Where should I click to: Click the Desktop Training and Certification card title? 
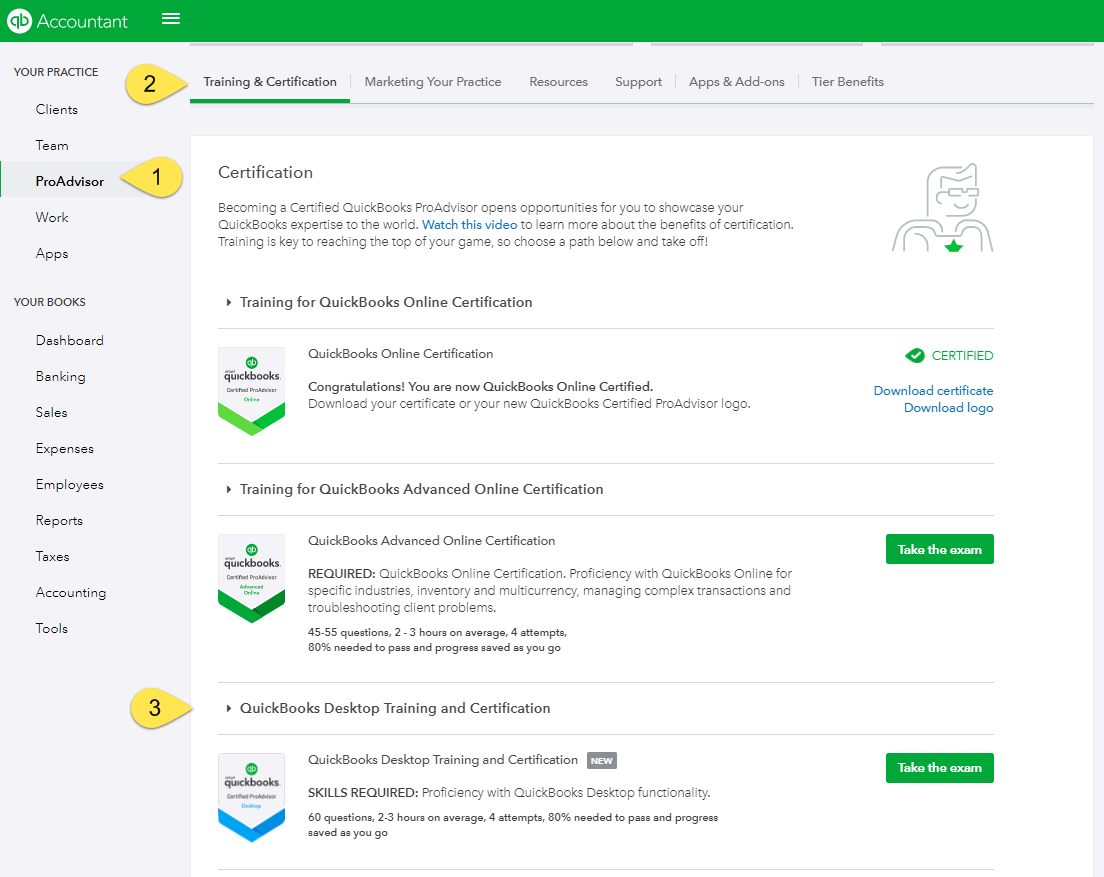(x=443, y=760)
